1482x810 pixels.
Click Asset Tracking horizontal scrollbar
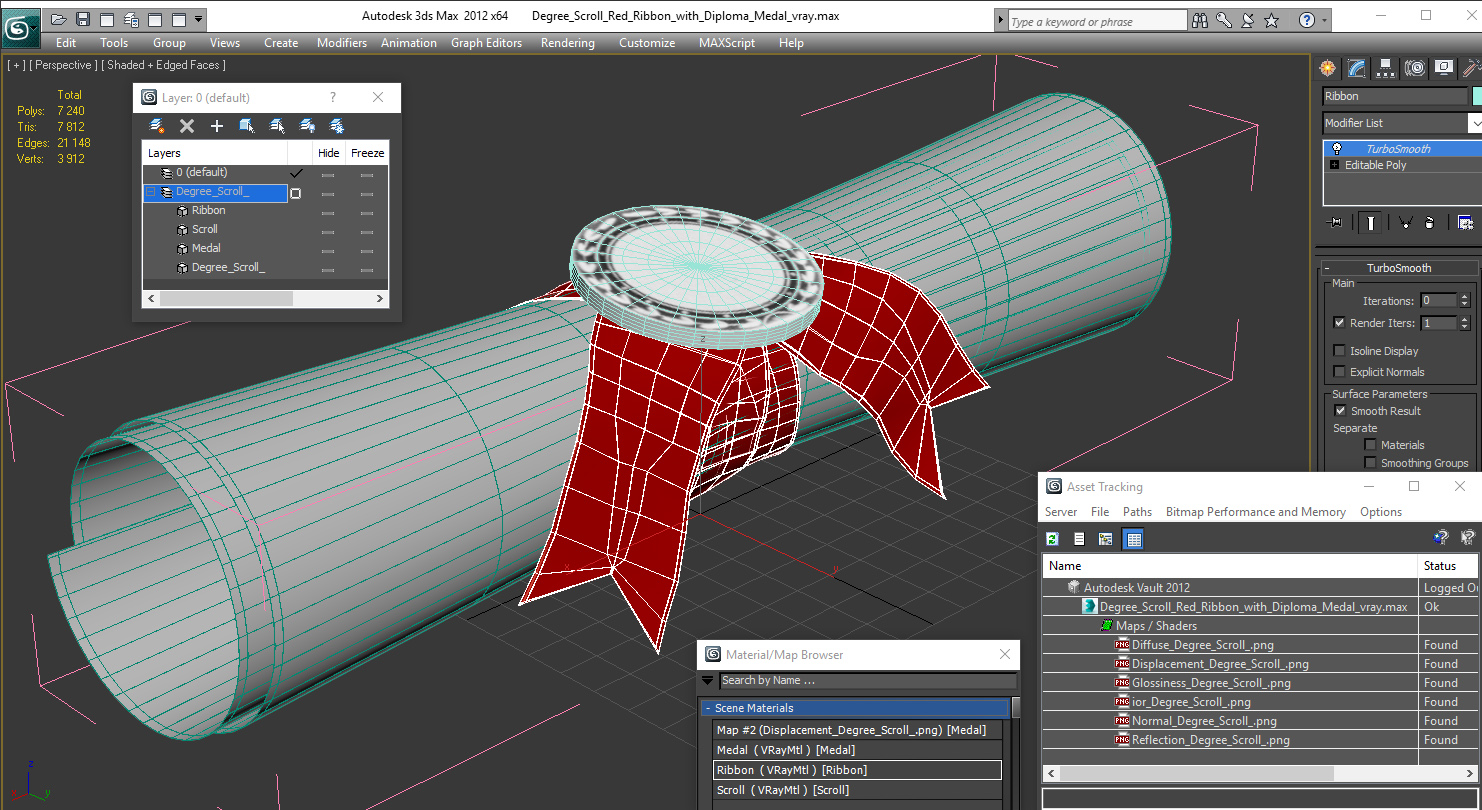point(1196,774)
